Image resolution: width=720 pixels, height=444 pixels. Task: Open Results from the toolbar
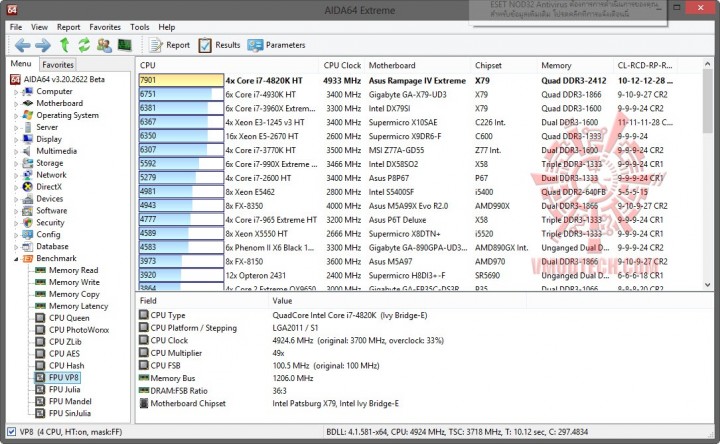pyautogui.click(x=219, y=45)
